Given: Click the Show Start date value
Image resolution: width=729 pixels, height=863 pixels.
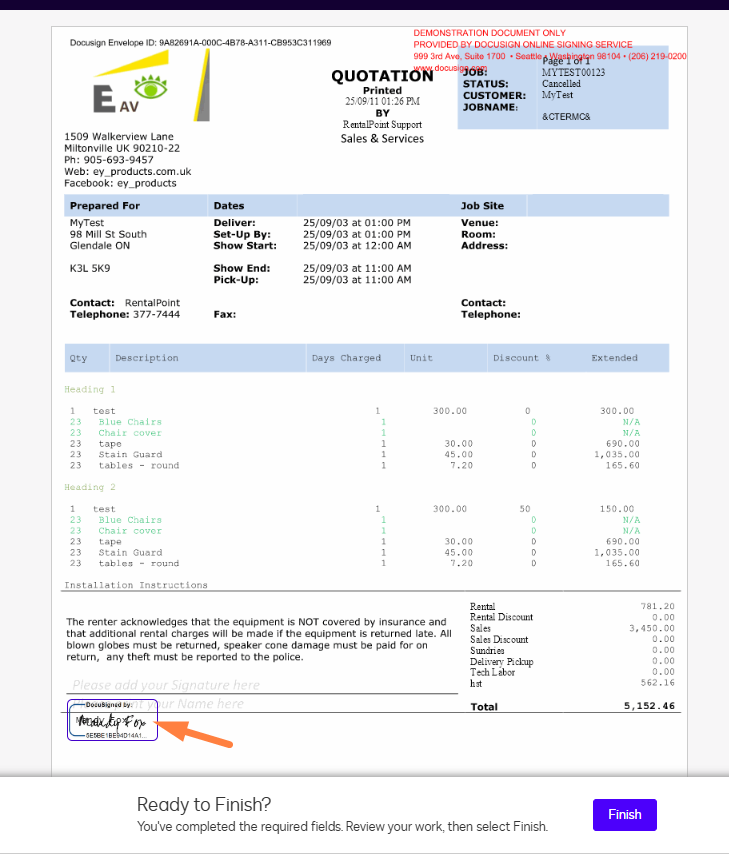Looking at the screenshot, I should click(x=357, y=245).
